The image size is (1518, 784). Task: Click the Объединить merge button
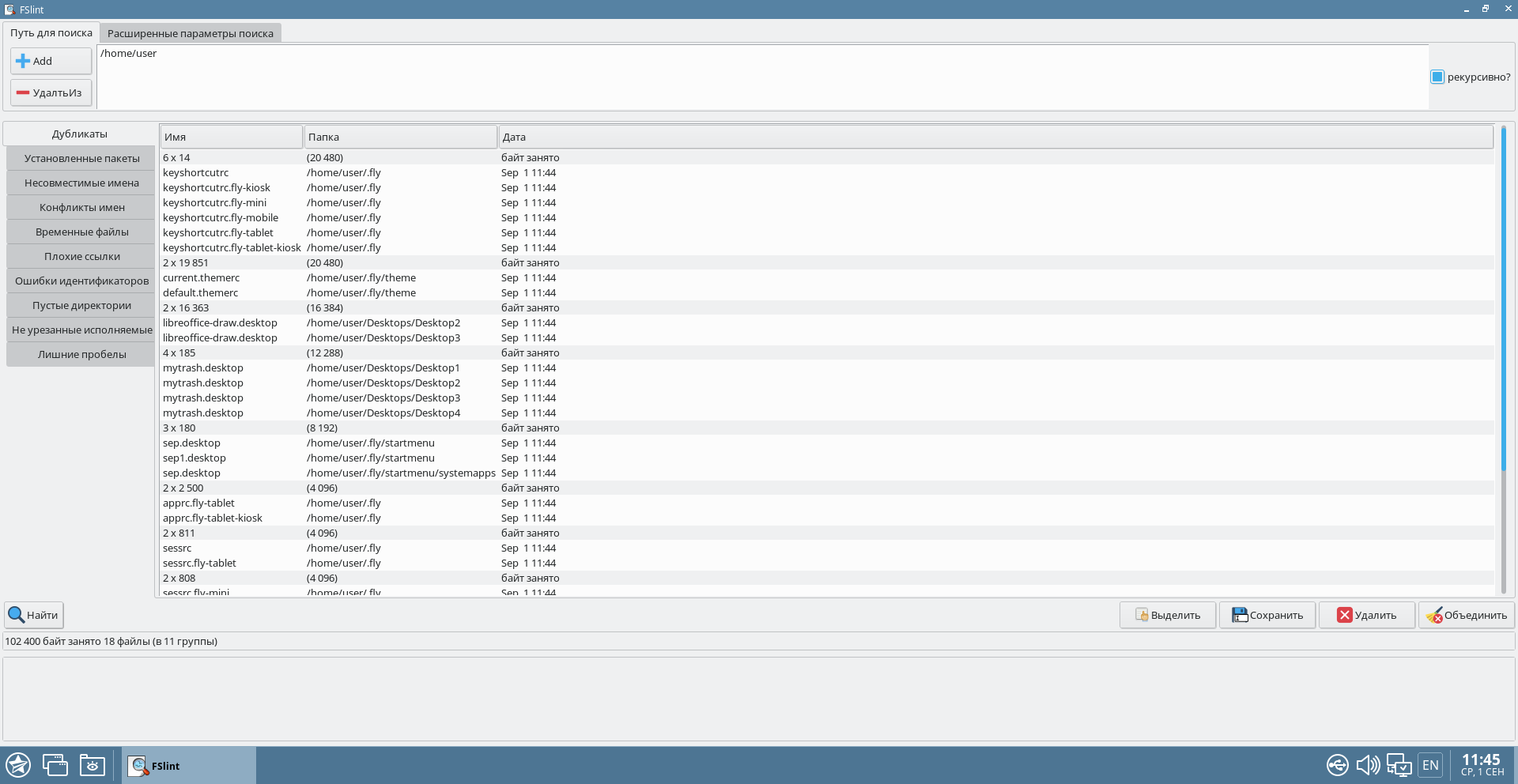[1466, 615]
